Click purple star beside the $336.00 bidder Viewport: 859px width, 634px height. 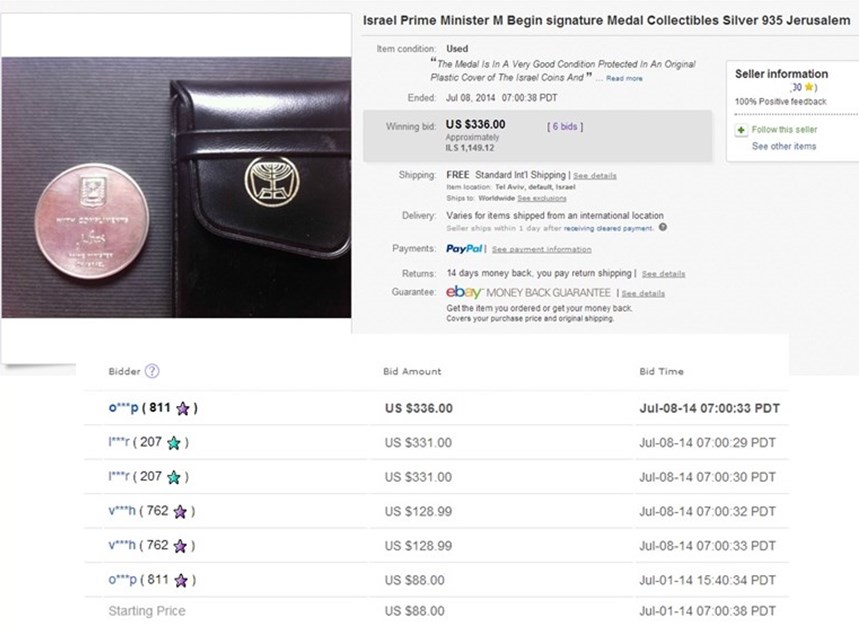tap(187, 408)
